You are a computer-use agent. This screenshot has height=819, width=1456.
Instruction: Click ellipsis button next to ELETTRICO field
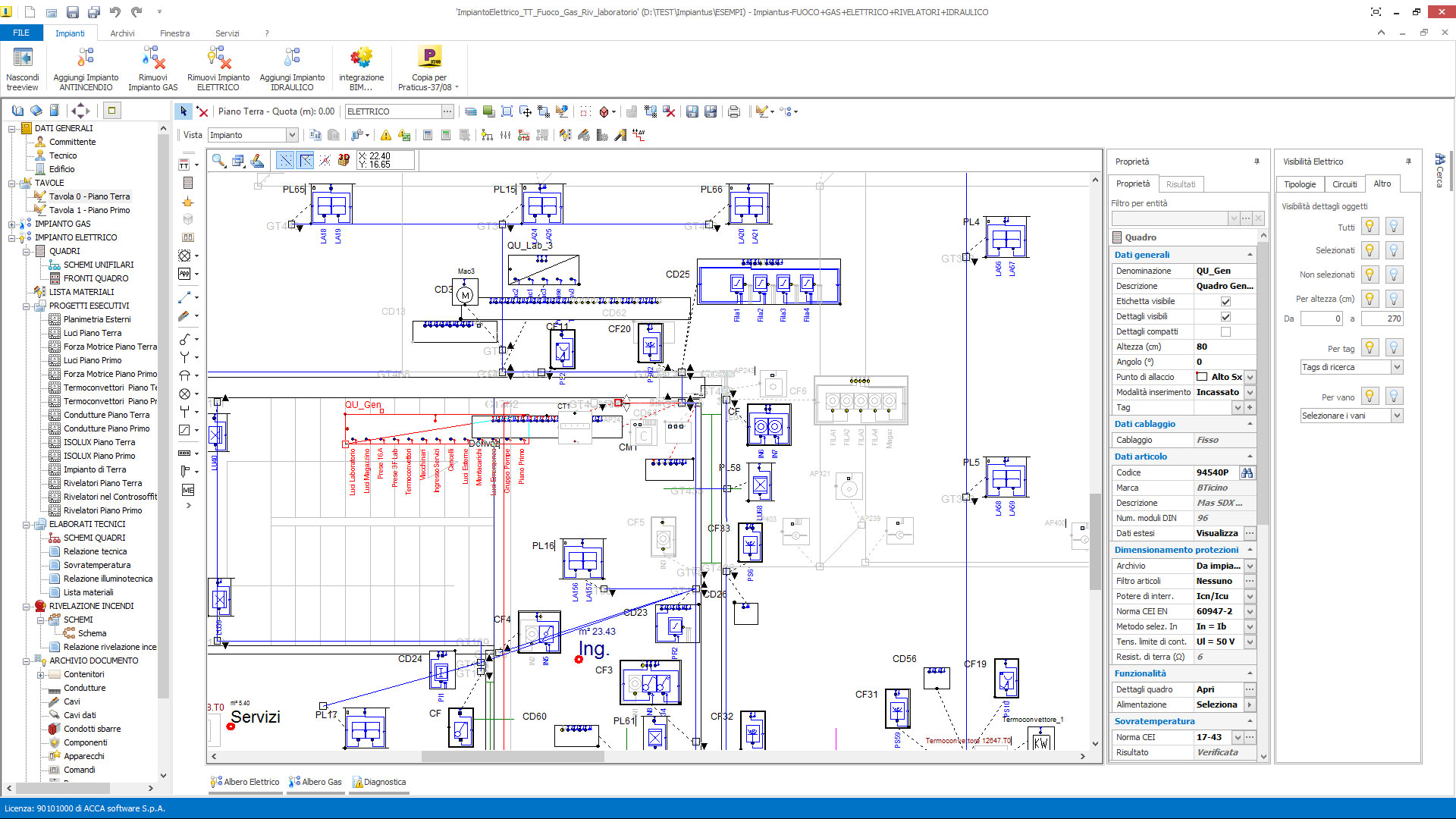[447, 111]
